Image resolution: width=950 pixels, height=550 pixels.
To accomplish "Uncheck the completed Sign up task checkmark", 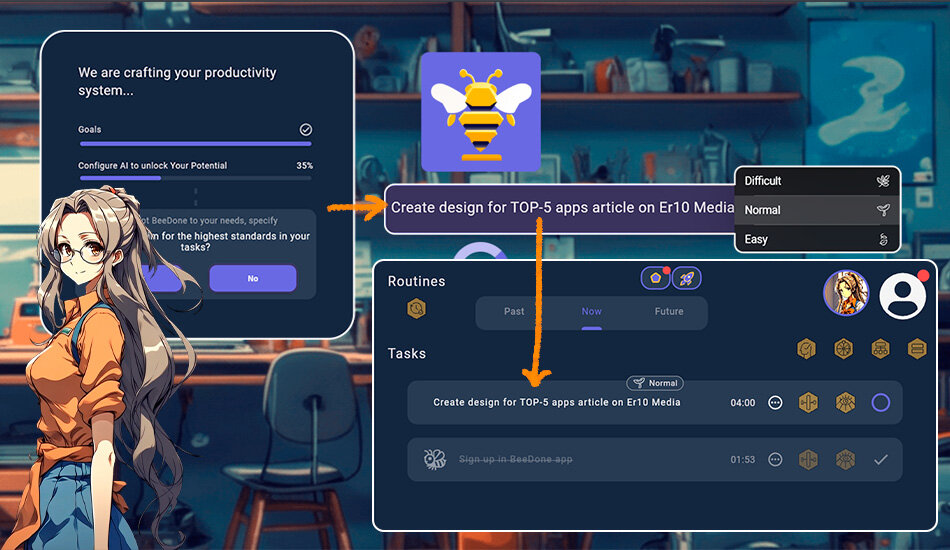I will click(881, 460).
